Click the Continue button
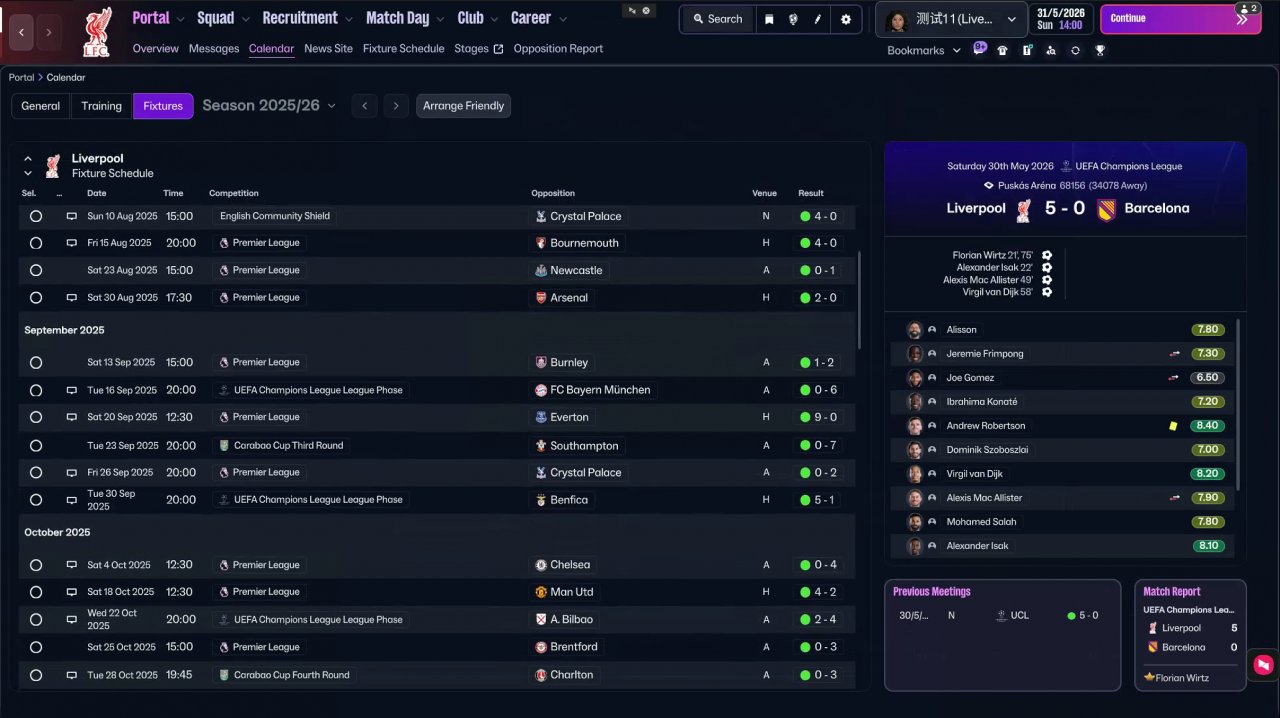The image size is (1280, 718). (x=1179, y=18)
